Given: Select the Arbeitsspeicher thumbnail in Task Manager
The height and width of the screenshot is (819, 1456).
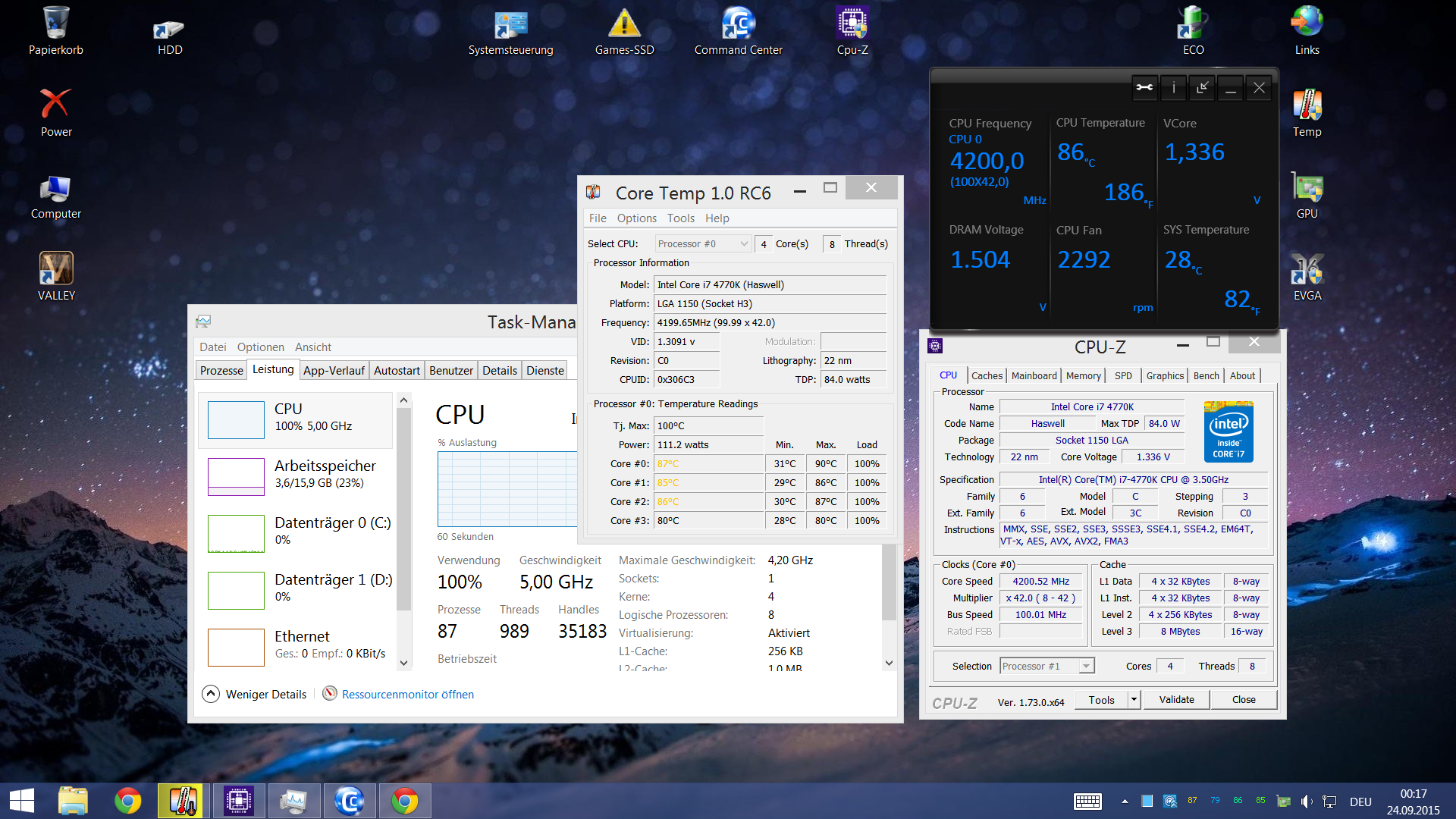Looking at the screenshot, I should (x=236, y=475).
